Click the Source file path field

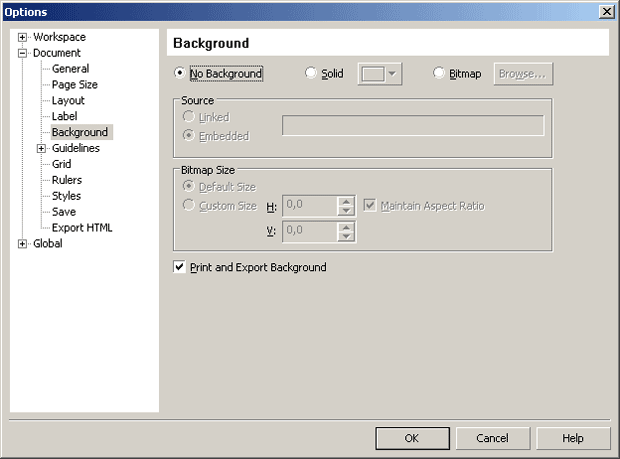[413, 125]
